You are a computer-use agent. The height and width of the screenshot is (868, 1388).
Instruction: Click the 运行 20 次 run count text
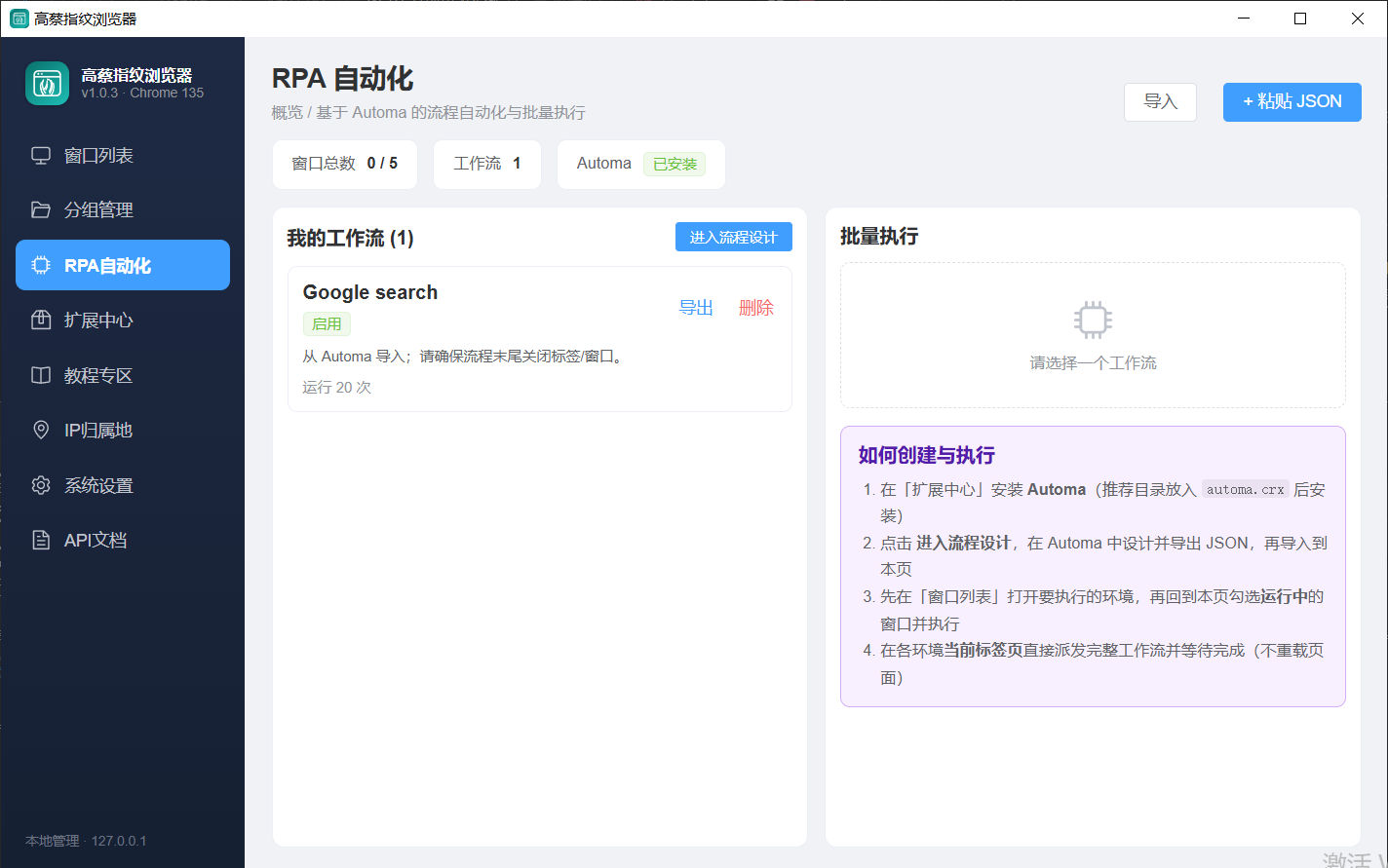click(x=336, y=388)
